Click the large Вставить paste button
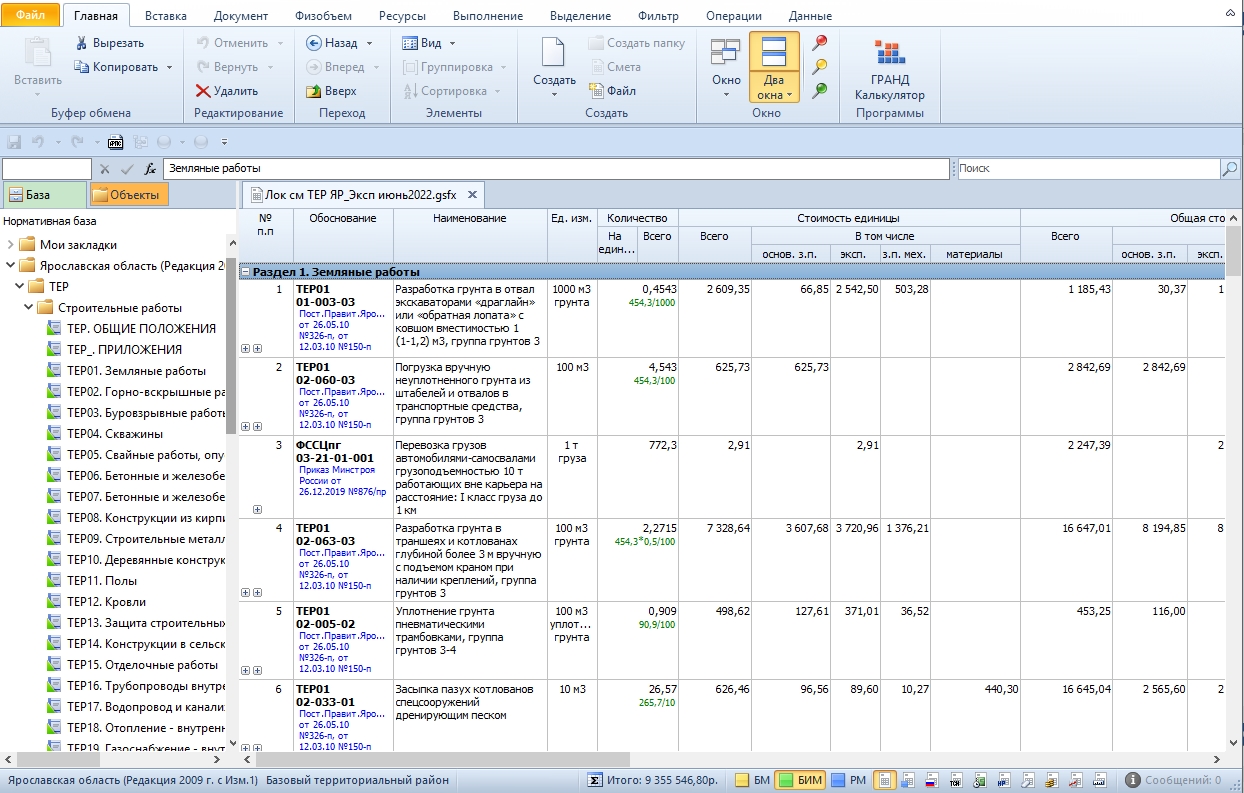Image resolution: width=1244 pixels, height=793 pixels. coord(38,67)
